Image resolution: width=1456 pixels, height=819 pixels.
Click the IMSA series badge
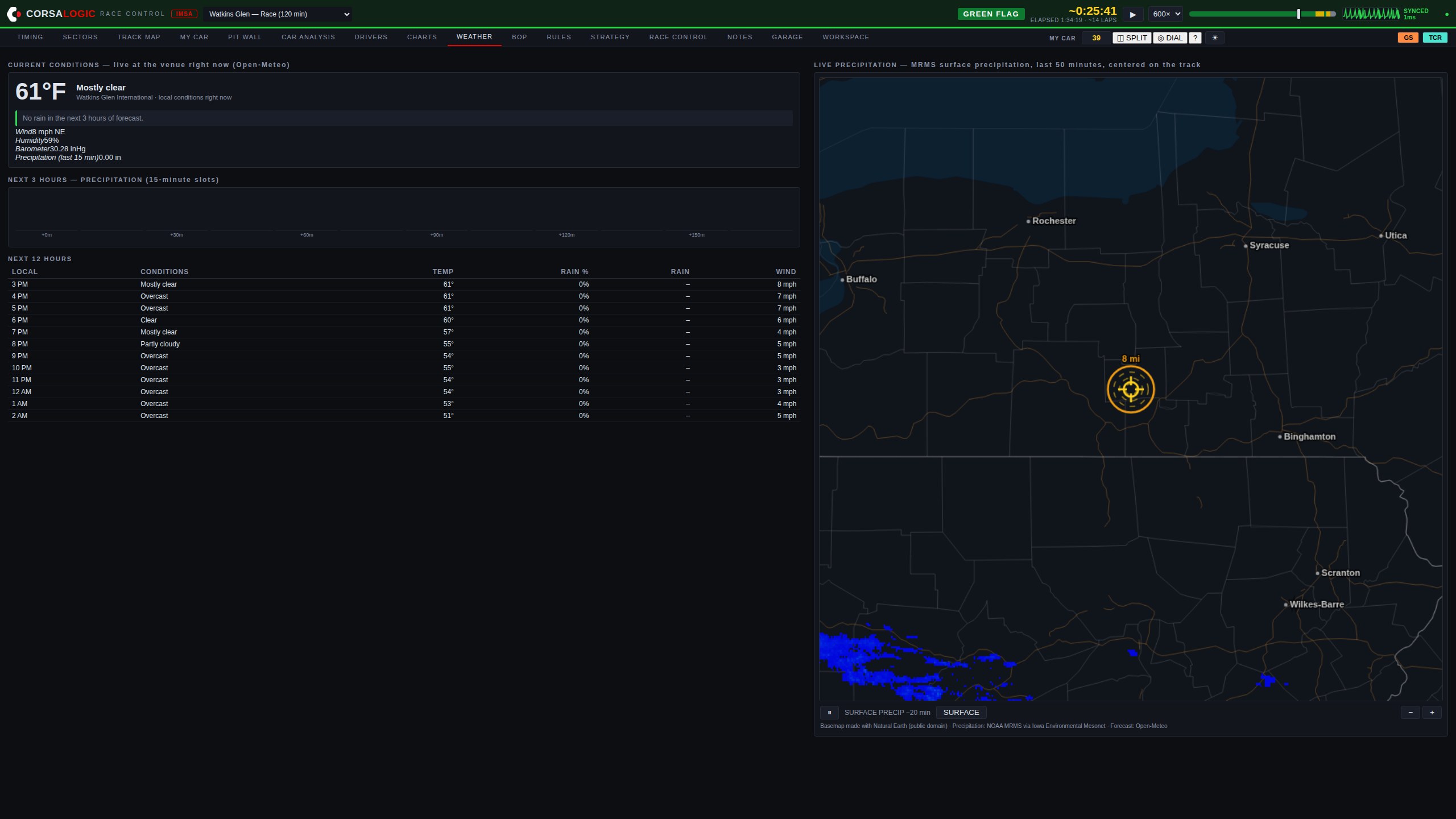coord(184,14)
